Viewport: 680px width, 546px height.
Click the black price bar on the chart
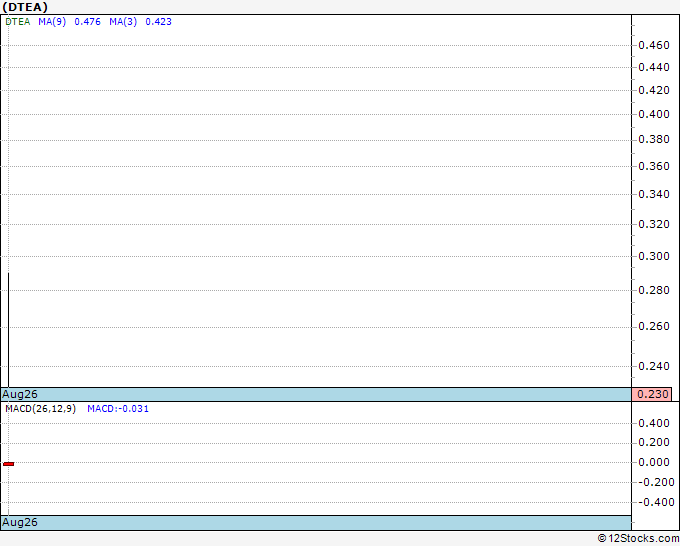(x=9, y=330)
